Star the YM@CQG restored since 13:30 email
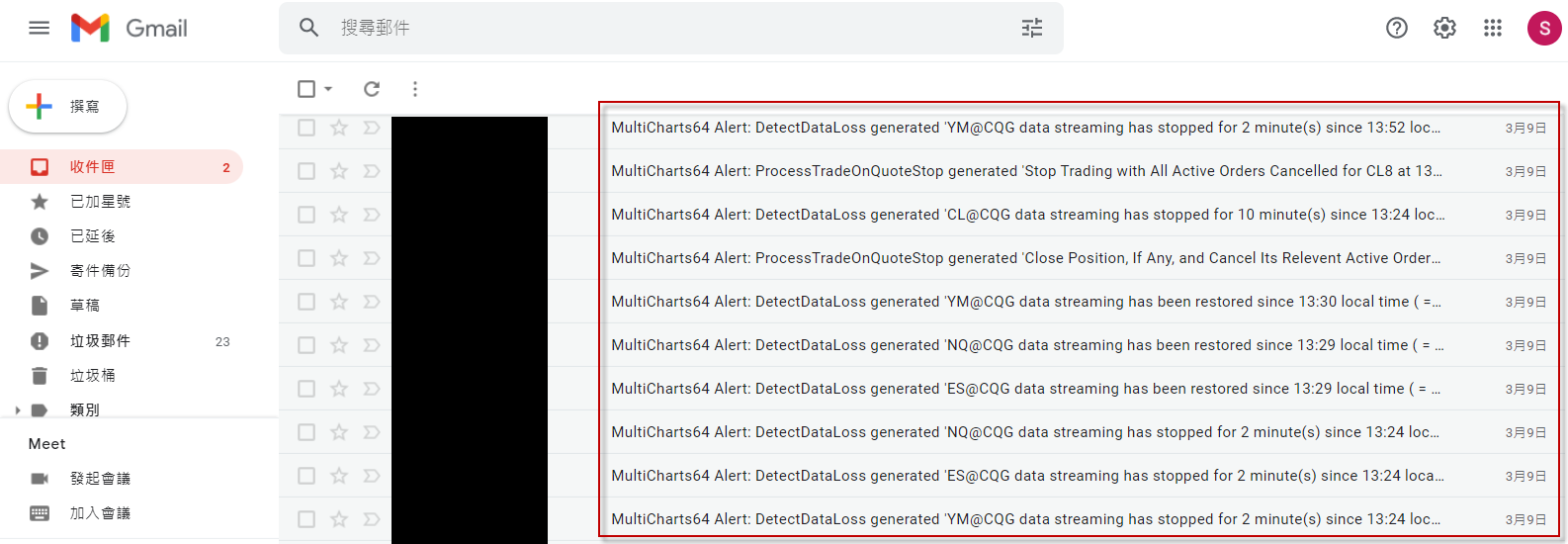Image resolution: width=1568 pixels, height=544 pixels. 339,302
